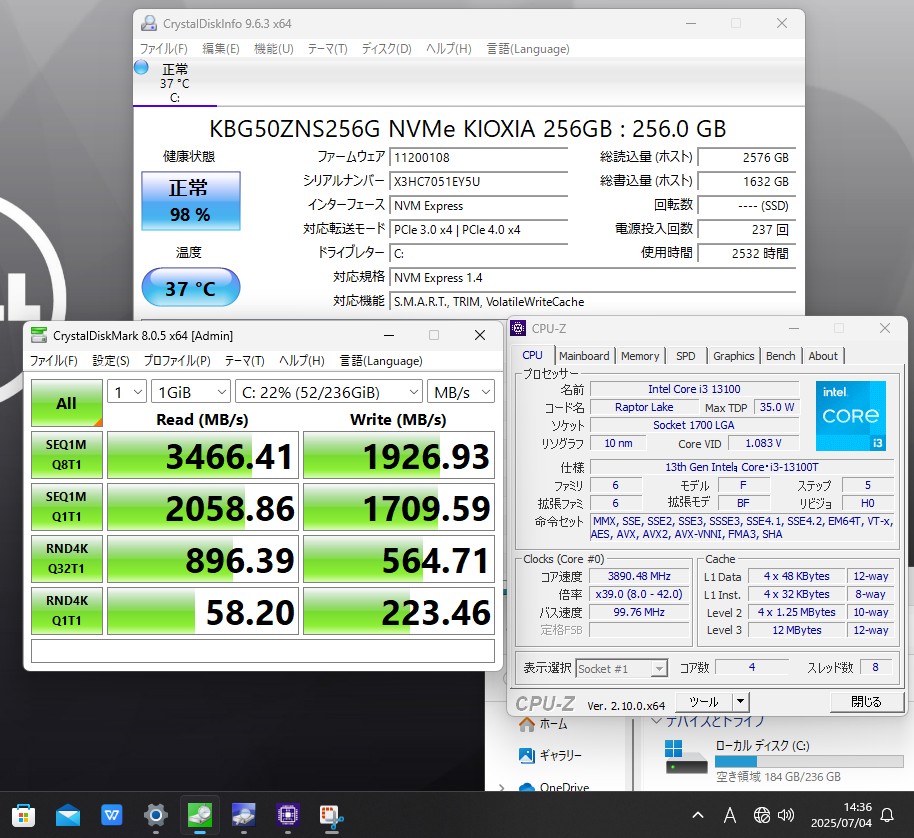Open the unit dropdown showing MB/s
914x838 pixels.
click(460, 392)
